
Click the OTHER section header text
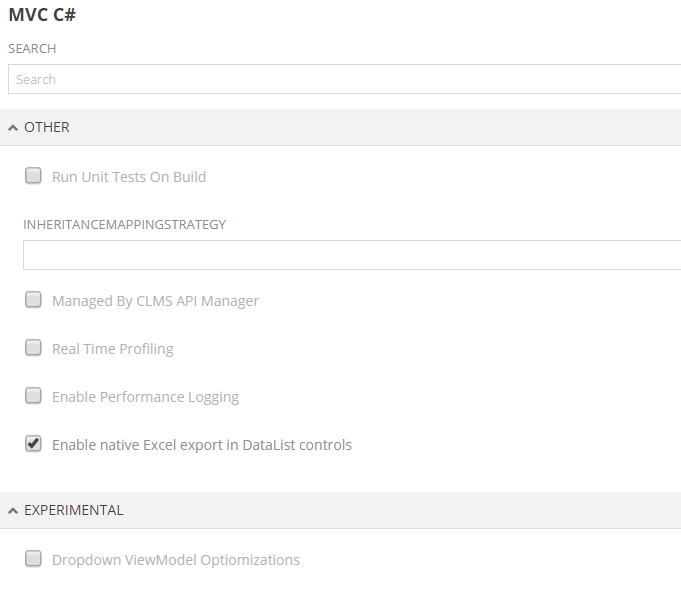[x=47, y=128]
